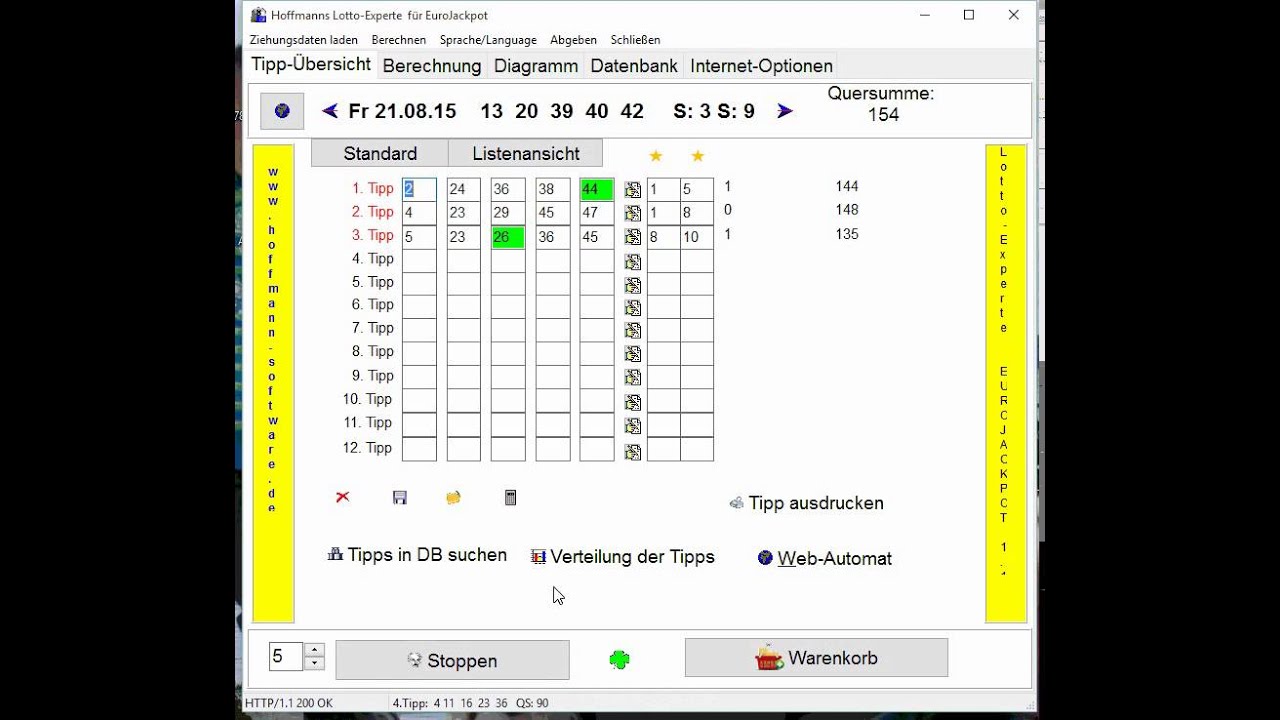Select the Listenansicht view button
The width and height of the screenshot is (1280, 720).
pyautogui.click(x=526, y=153)
